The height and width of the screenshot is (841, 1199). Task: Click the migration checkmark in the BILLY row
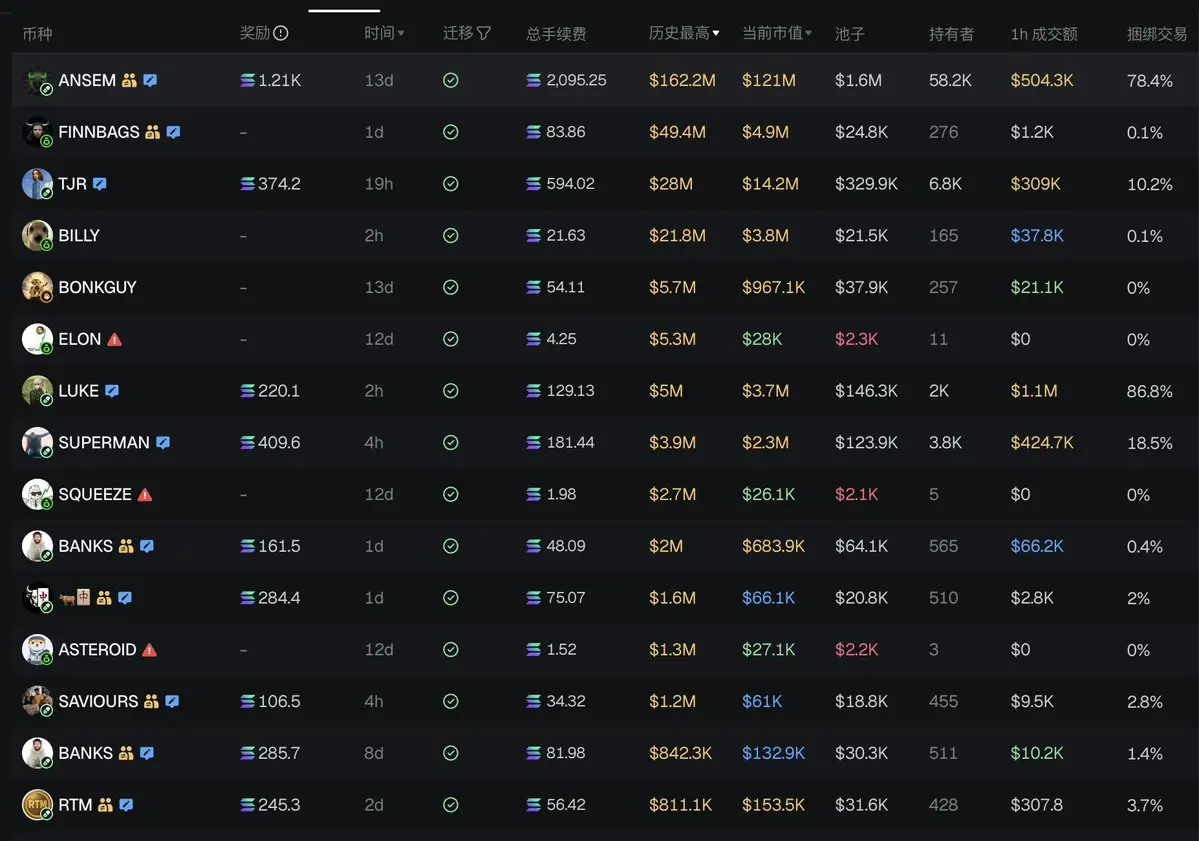click(451, 235)
